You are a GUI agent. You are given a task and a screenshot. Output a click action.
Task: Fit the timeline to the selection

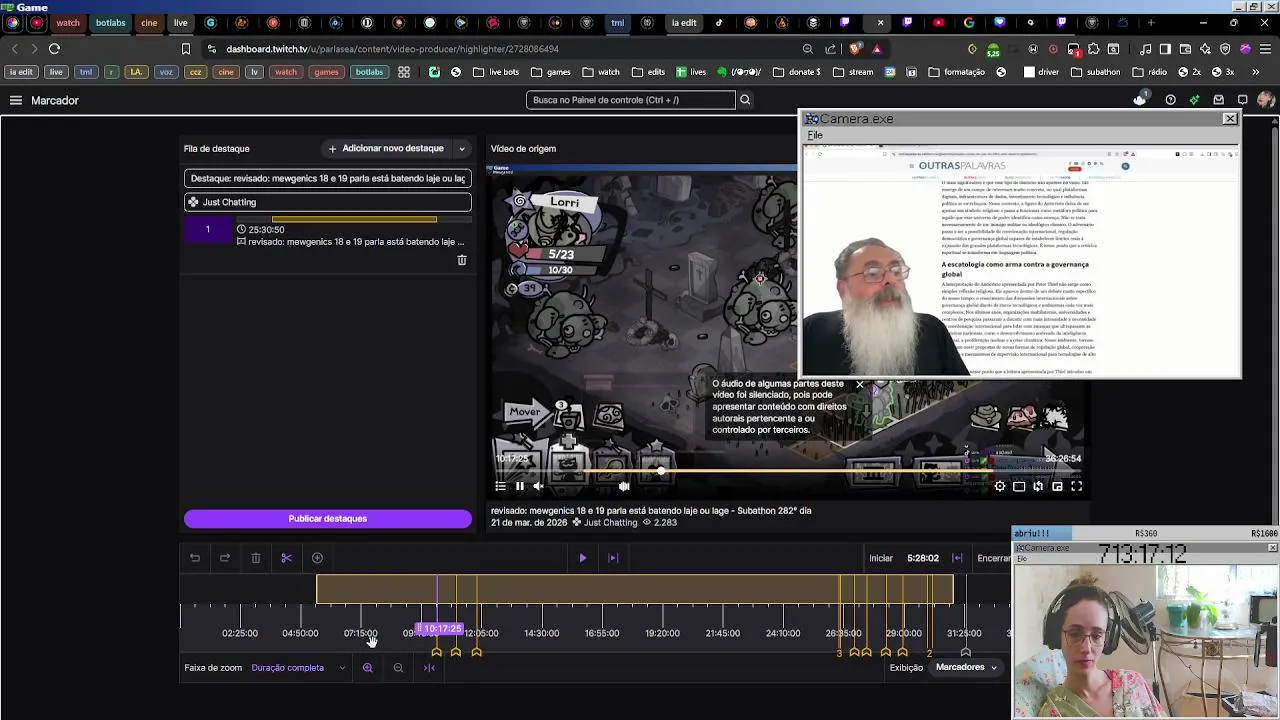click(x=429, y=668)
